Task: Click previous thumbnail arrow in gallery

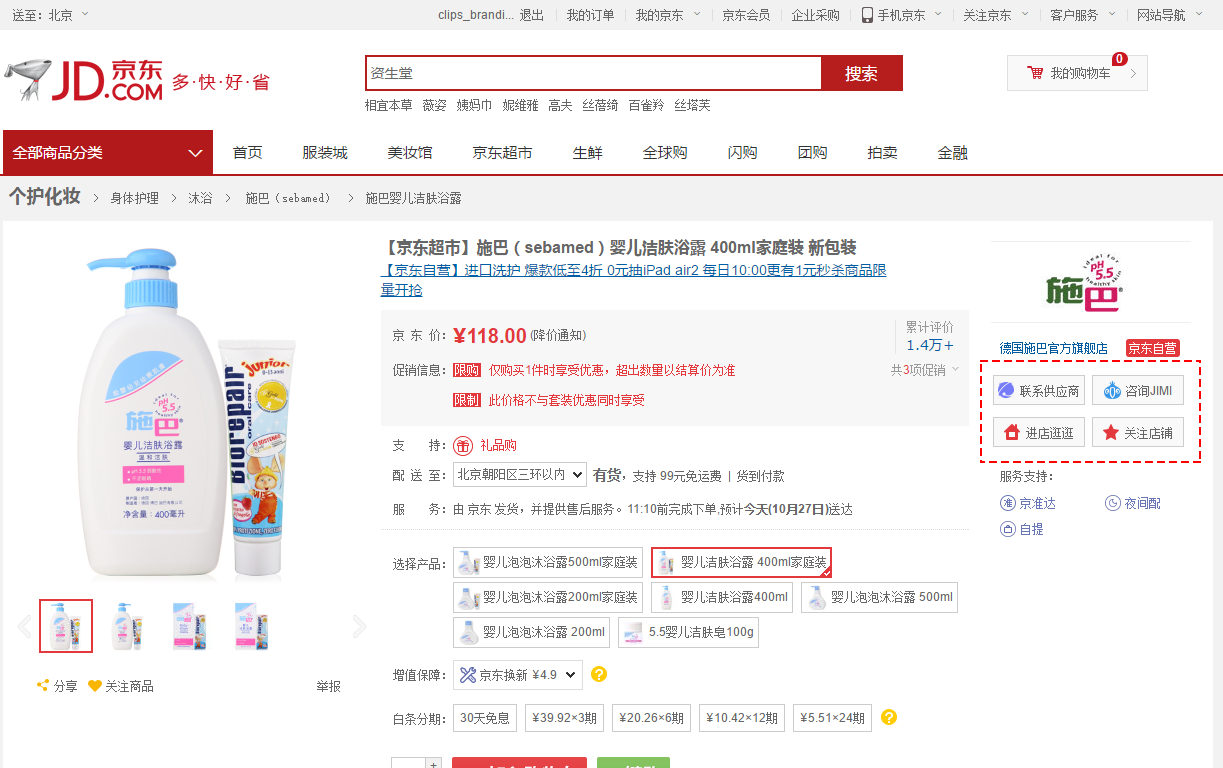Action: tap(25, 627)
